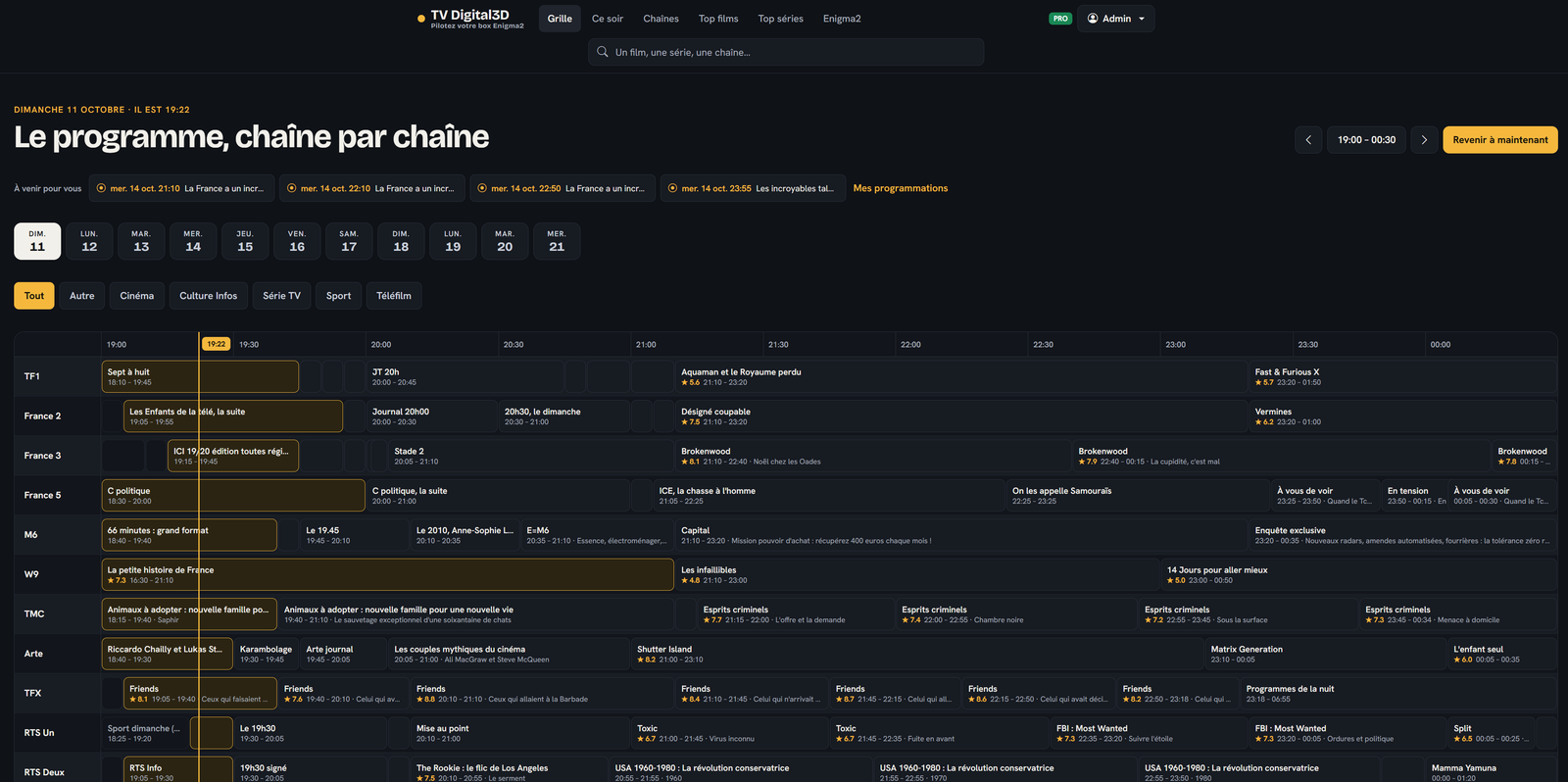1568x782 pixels.
Task: Open C politique program on France 5
Action: 233,496
